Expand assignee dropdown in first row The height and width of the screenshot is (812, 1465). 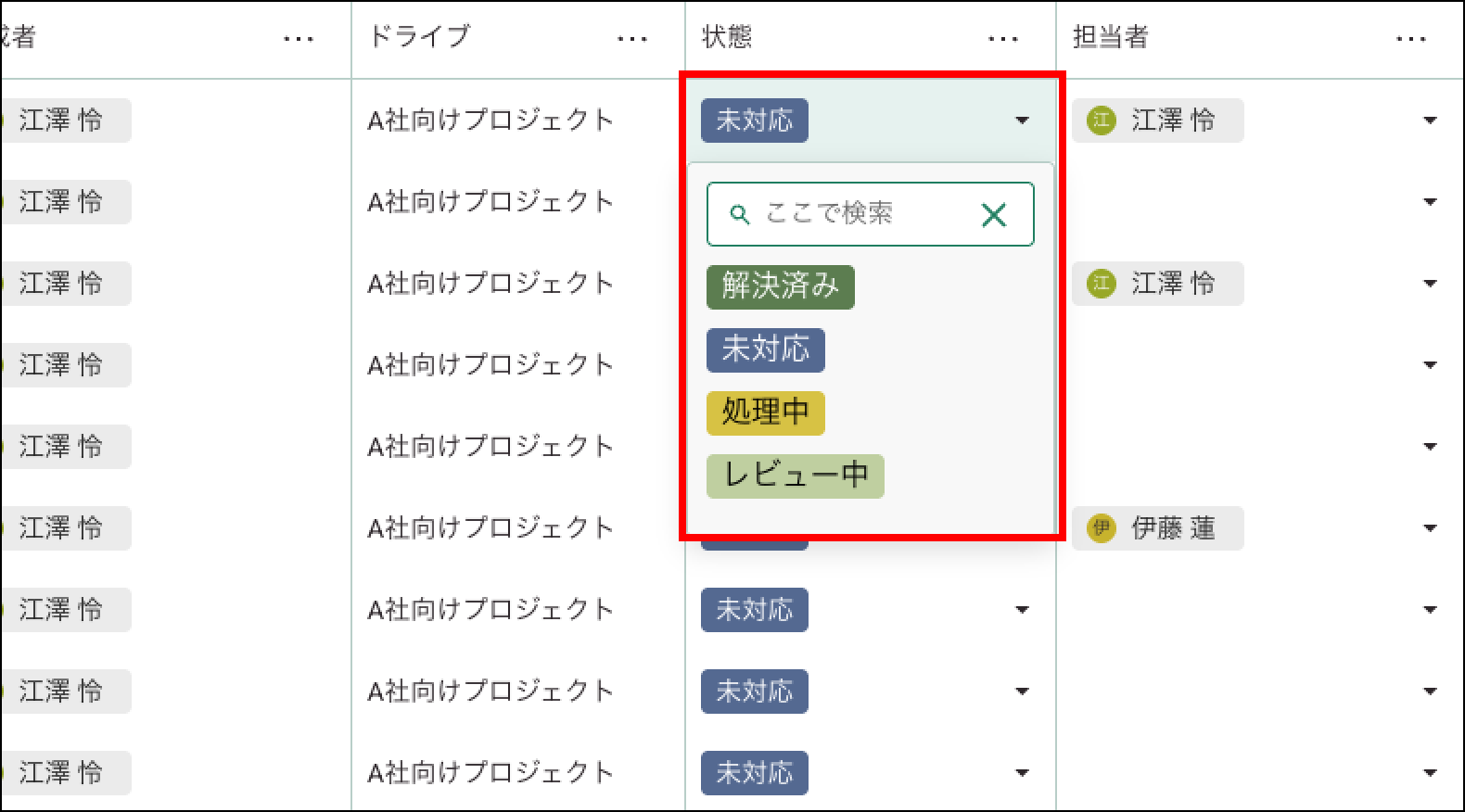[1430, 121]
